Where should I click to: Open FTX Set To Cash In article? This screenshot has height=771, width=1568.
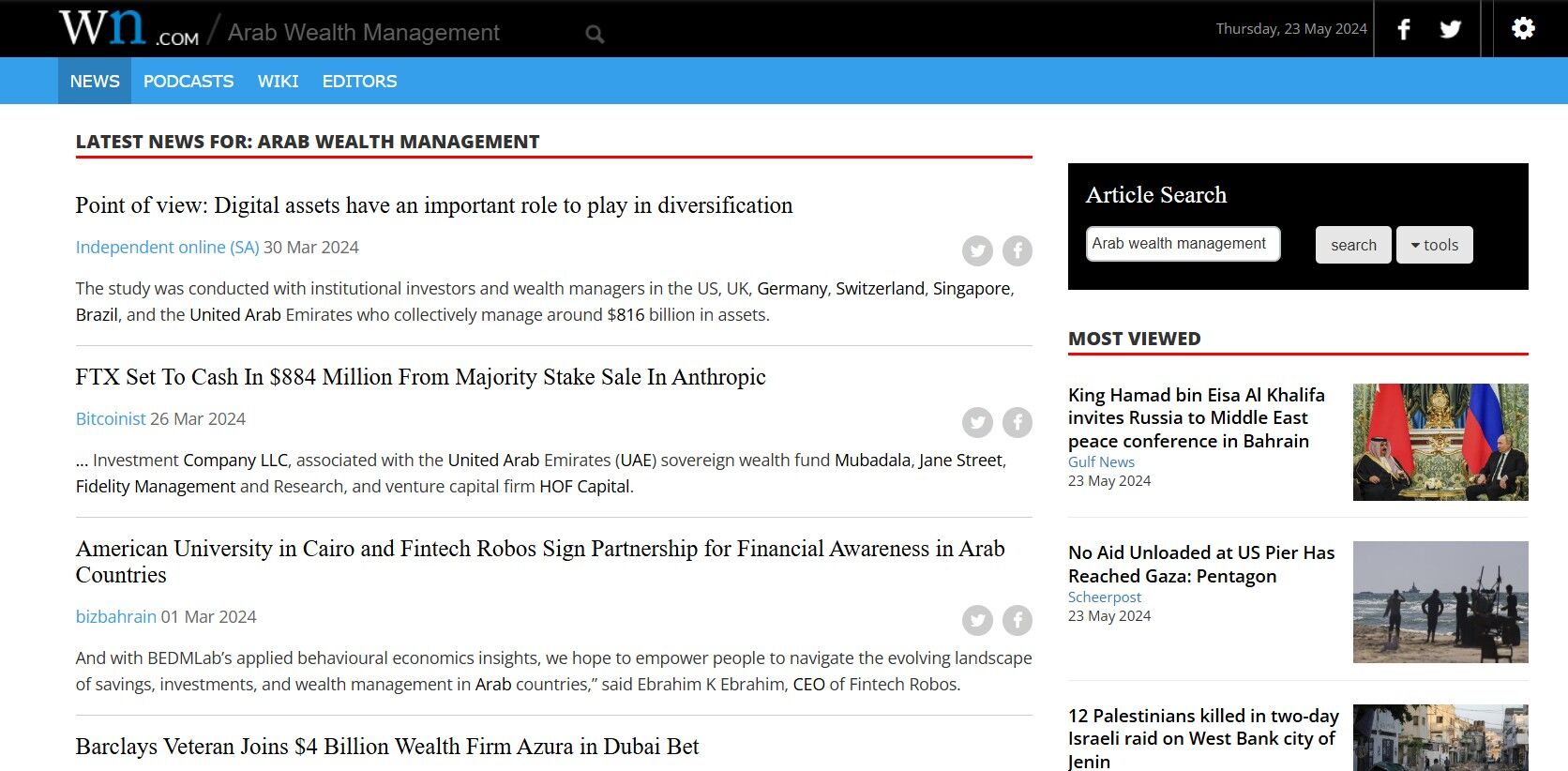(420, 377)
